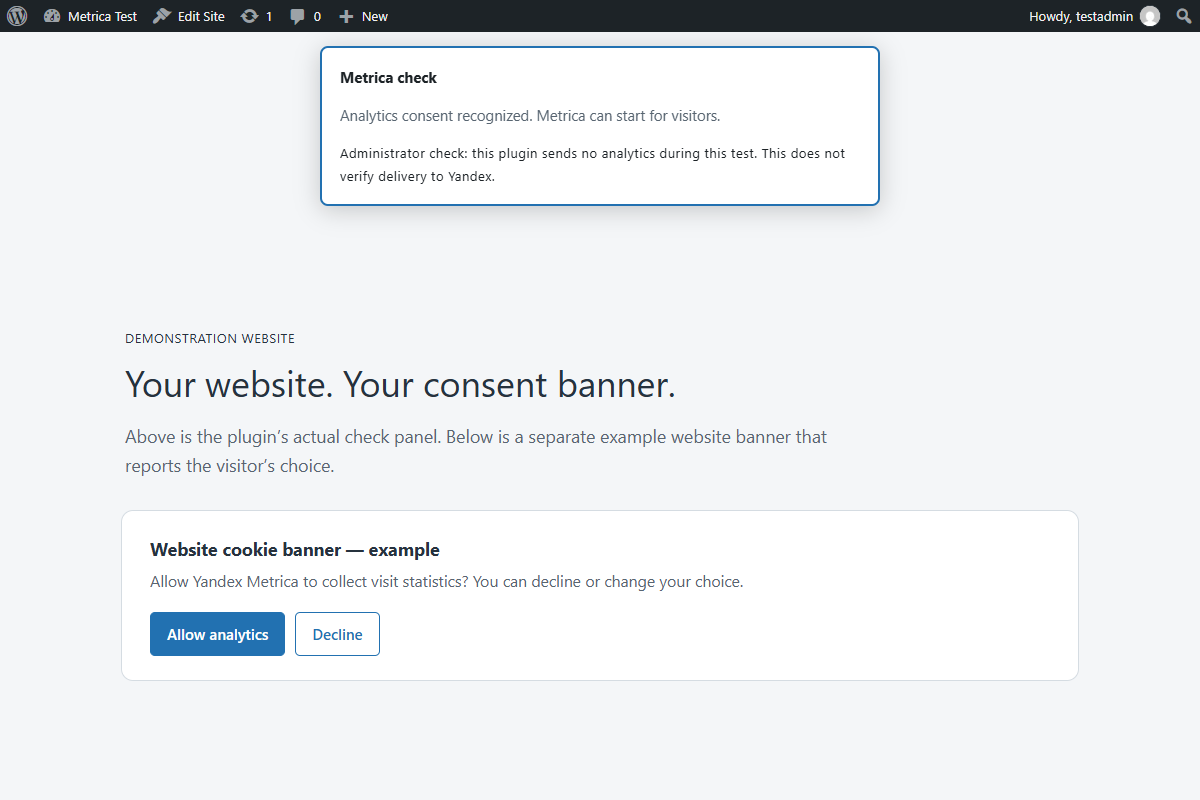Click the testadmin avatar icon
The width and height of the screenshot is (1200, 800).
[x=1150, y=16]
